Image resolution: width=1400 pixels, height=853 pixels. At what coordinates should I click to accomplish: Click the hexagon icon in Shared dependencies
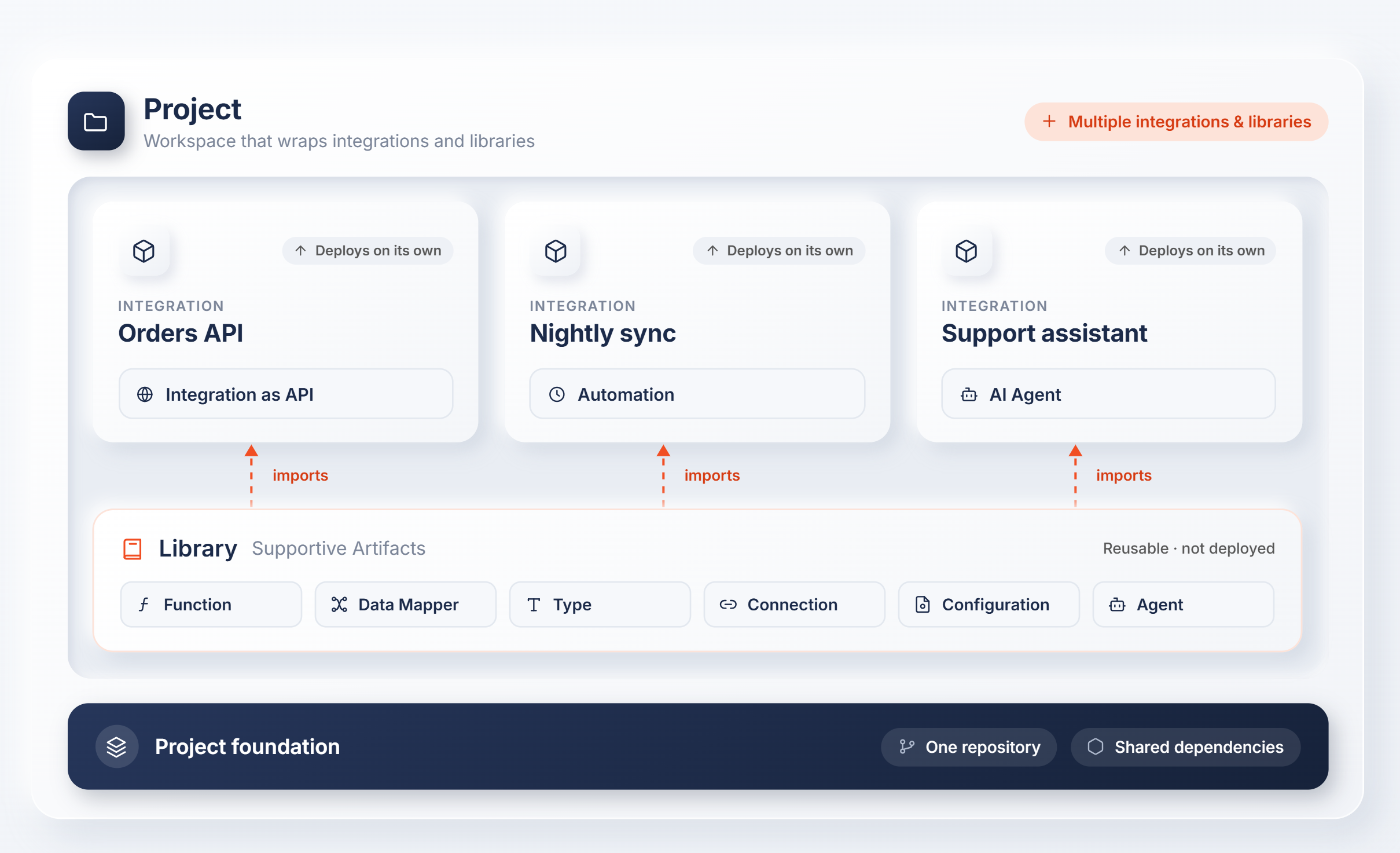tap(1096, 747)
